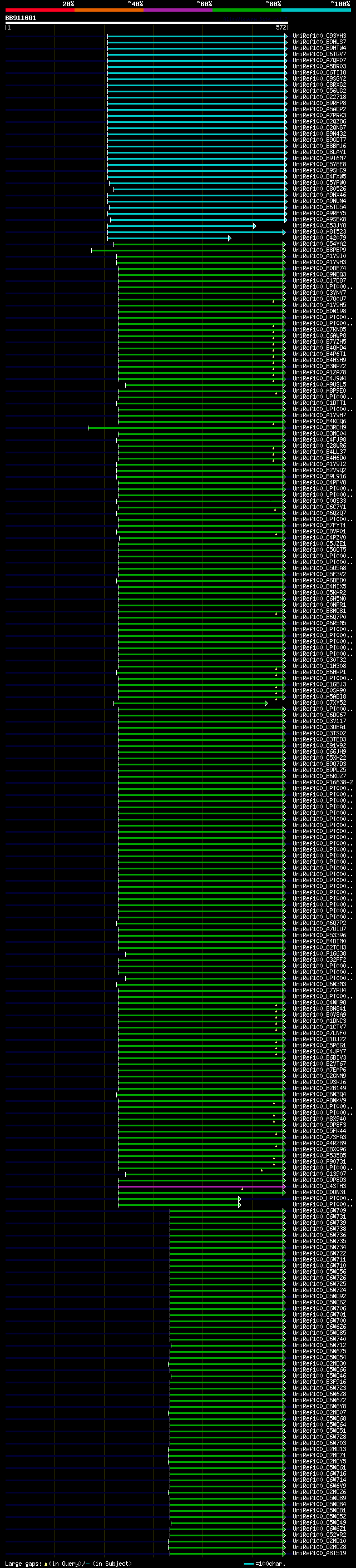Click the green alignment bar for B8PEP9
The image size is (356, 1568).
point(188,250)
